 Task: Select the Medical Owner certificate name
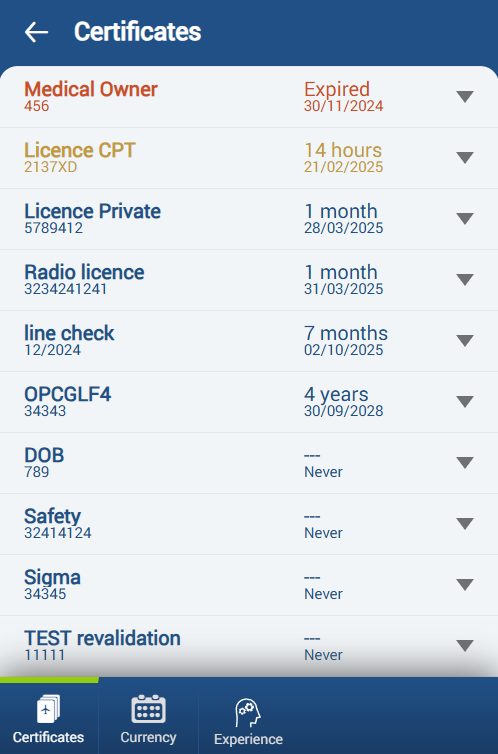point(91,89)
